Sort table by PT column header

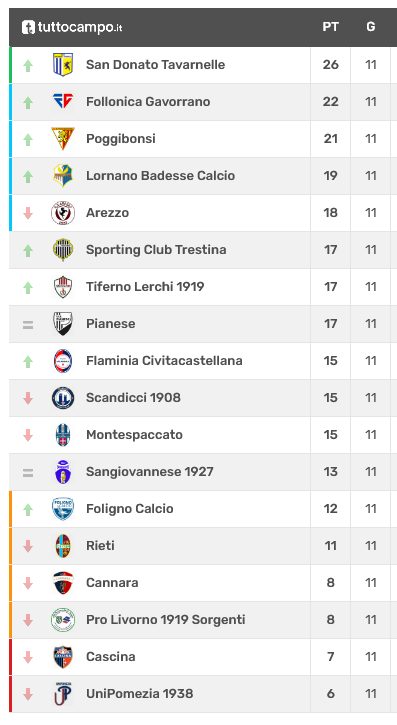click(330, 27)
